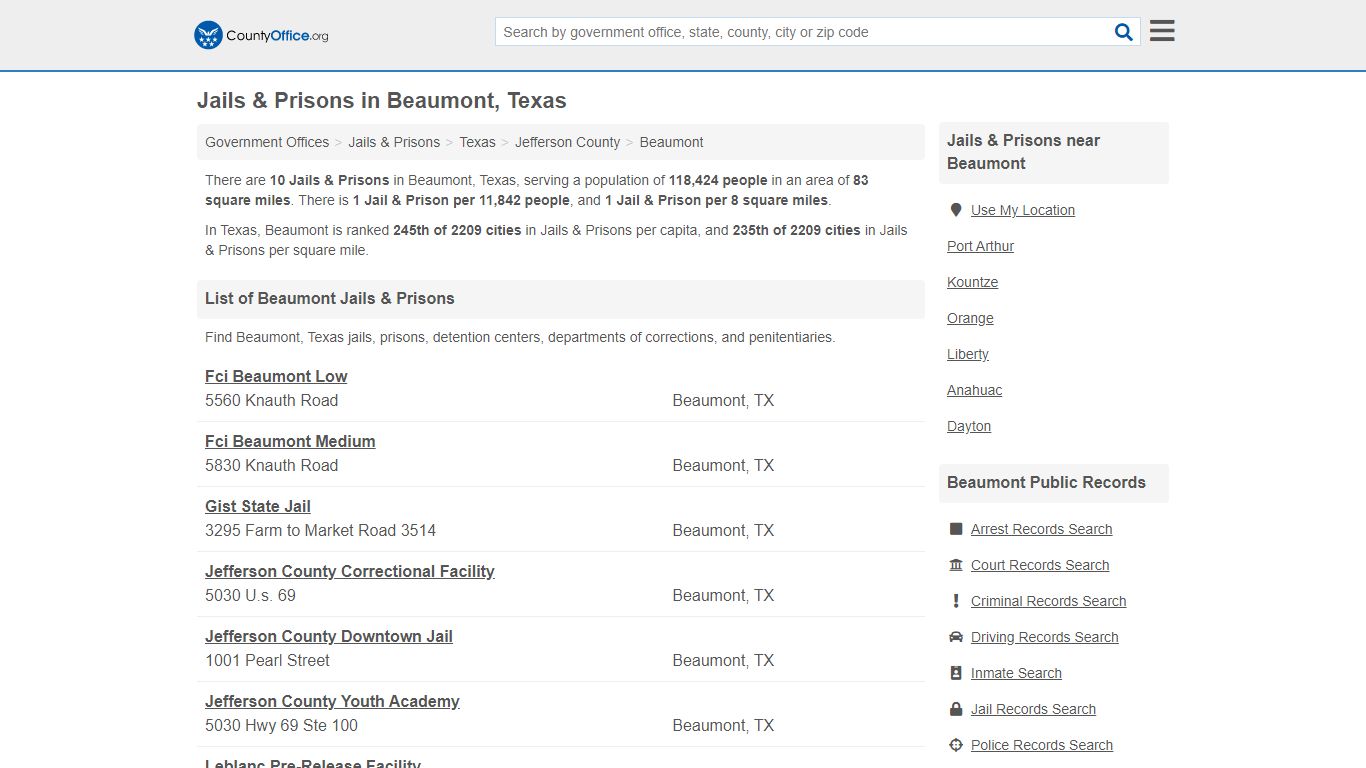Open Arrest Records Search
Screen dimensions: 1366x768
click(x=1041, y=529)
